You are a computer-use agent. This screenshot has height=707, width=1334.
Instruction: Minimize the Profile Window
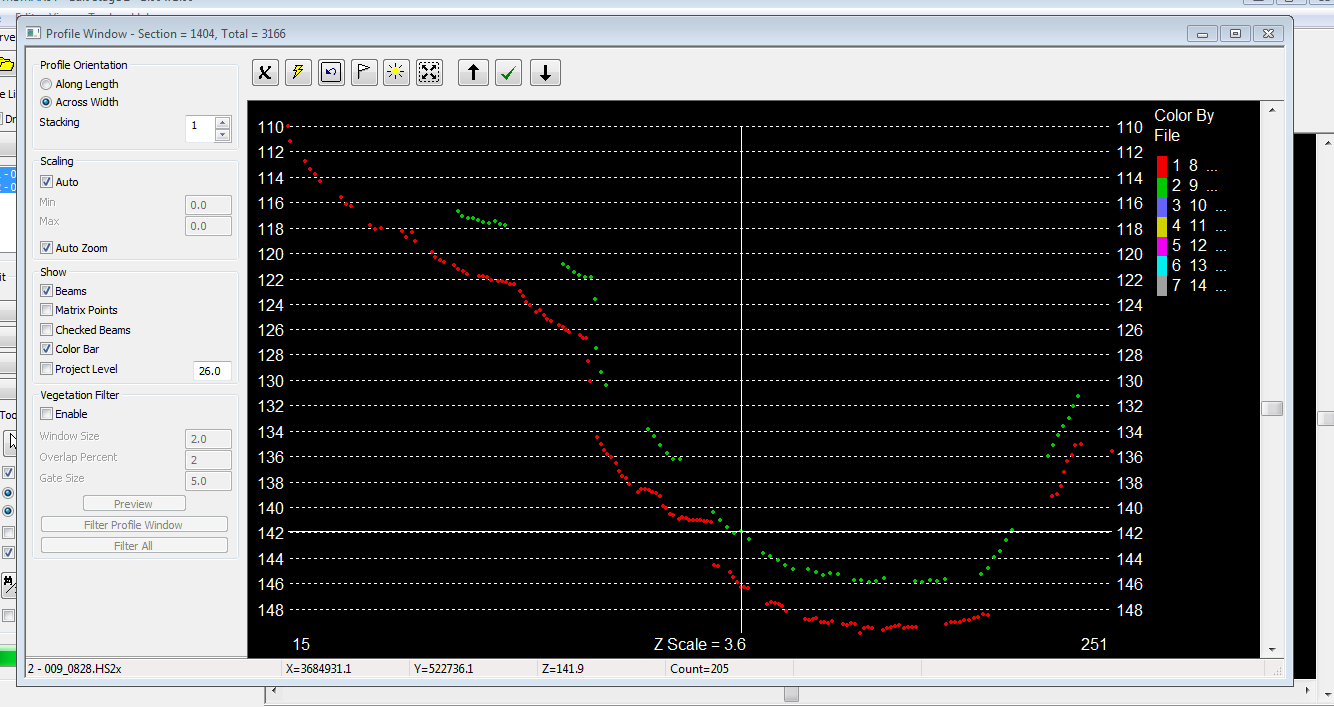1202,34
